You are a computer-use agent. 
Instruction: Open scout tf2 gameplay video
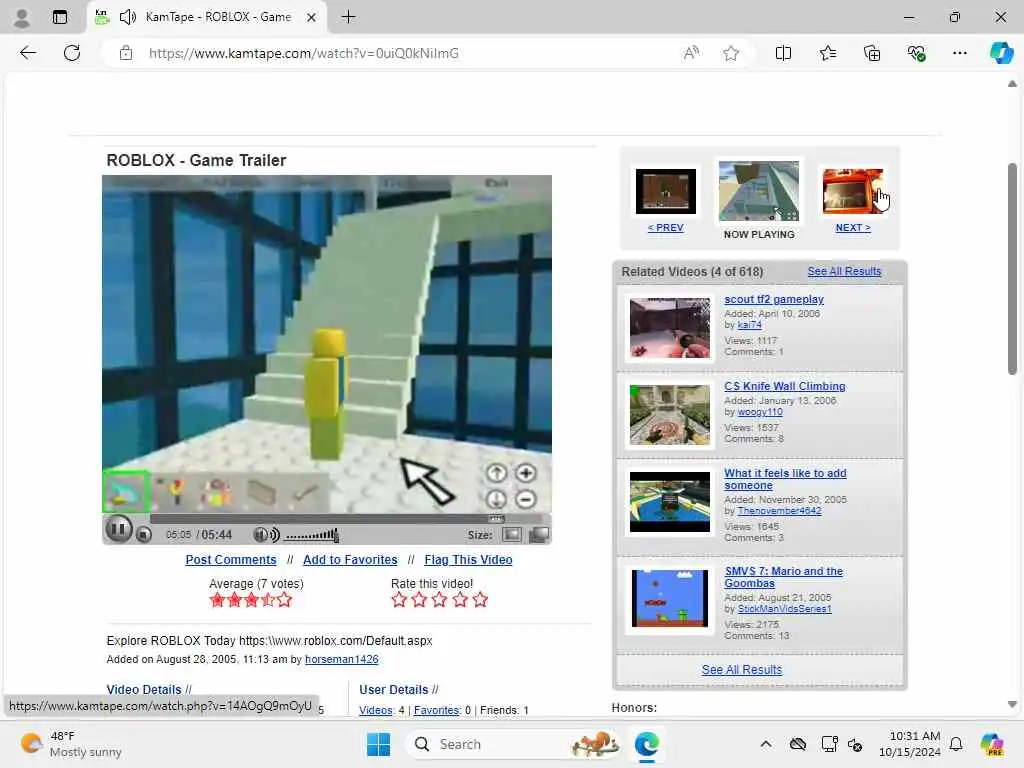pos(774,299)
